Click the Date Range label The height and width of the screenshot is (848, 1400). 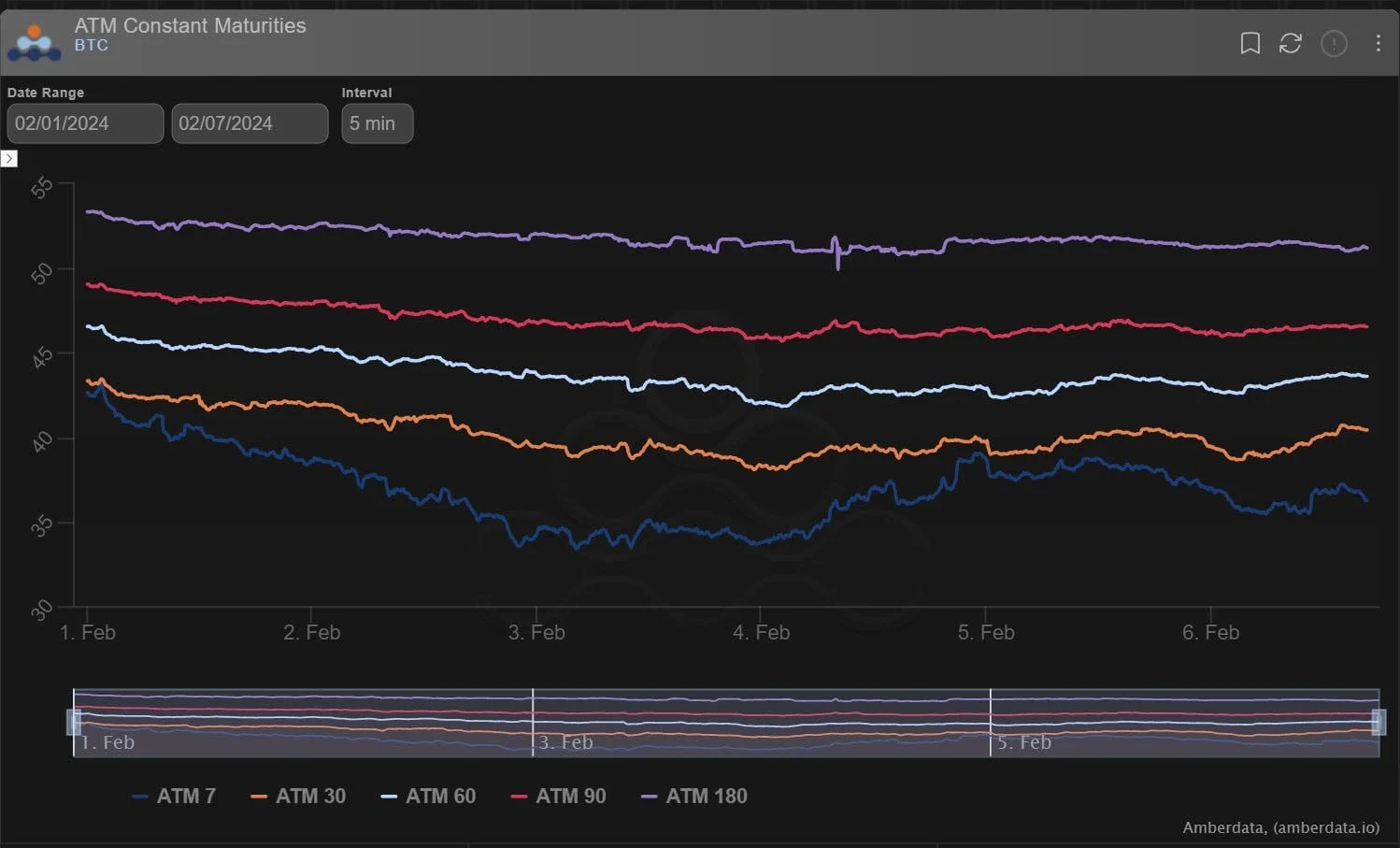(x=46, y=93)
